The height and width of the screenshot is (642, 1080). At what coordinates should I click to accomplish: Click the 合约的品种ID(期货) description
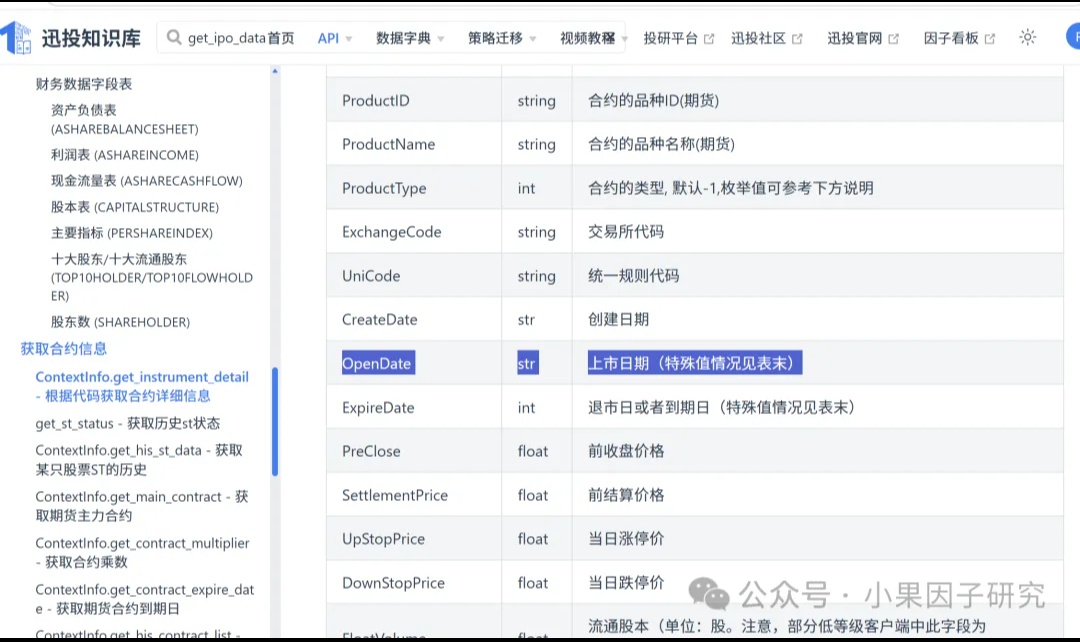653,101
